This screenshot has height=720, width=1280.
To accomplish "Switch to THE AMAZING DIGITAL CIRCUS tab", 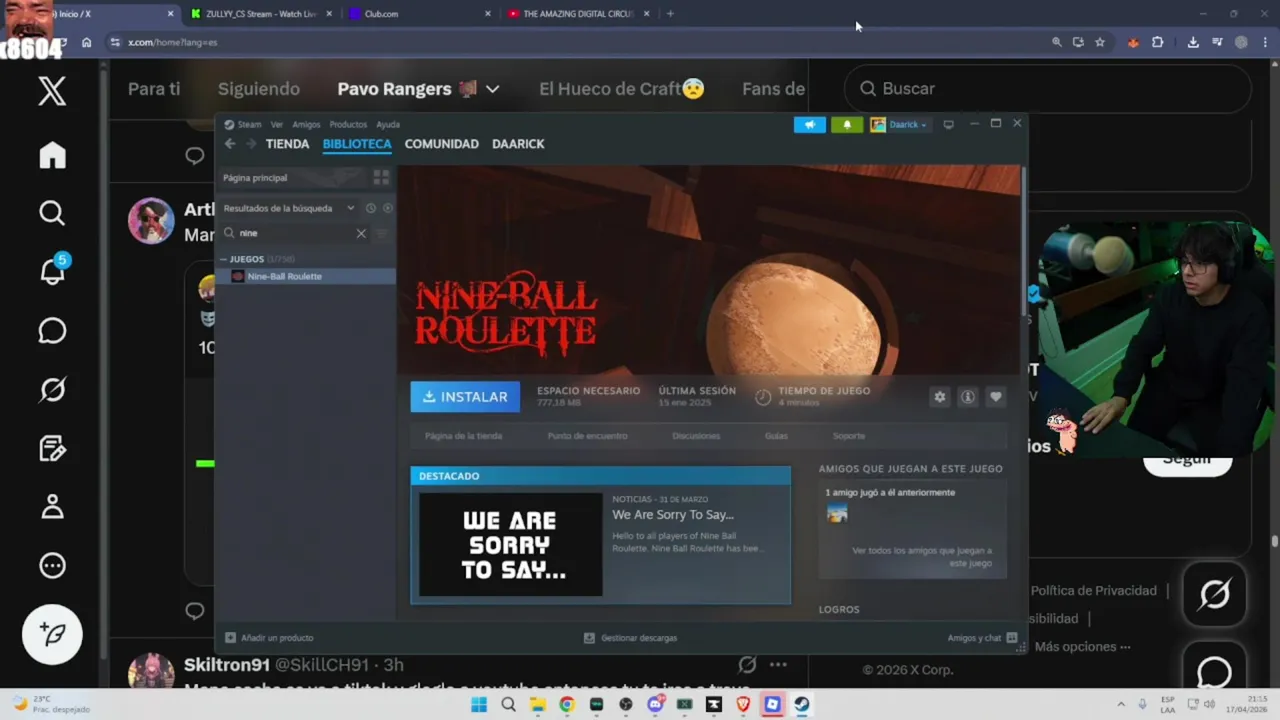I will pos(579,14).
